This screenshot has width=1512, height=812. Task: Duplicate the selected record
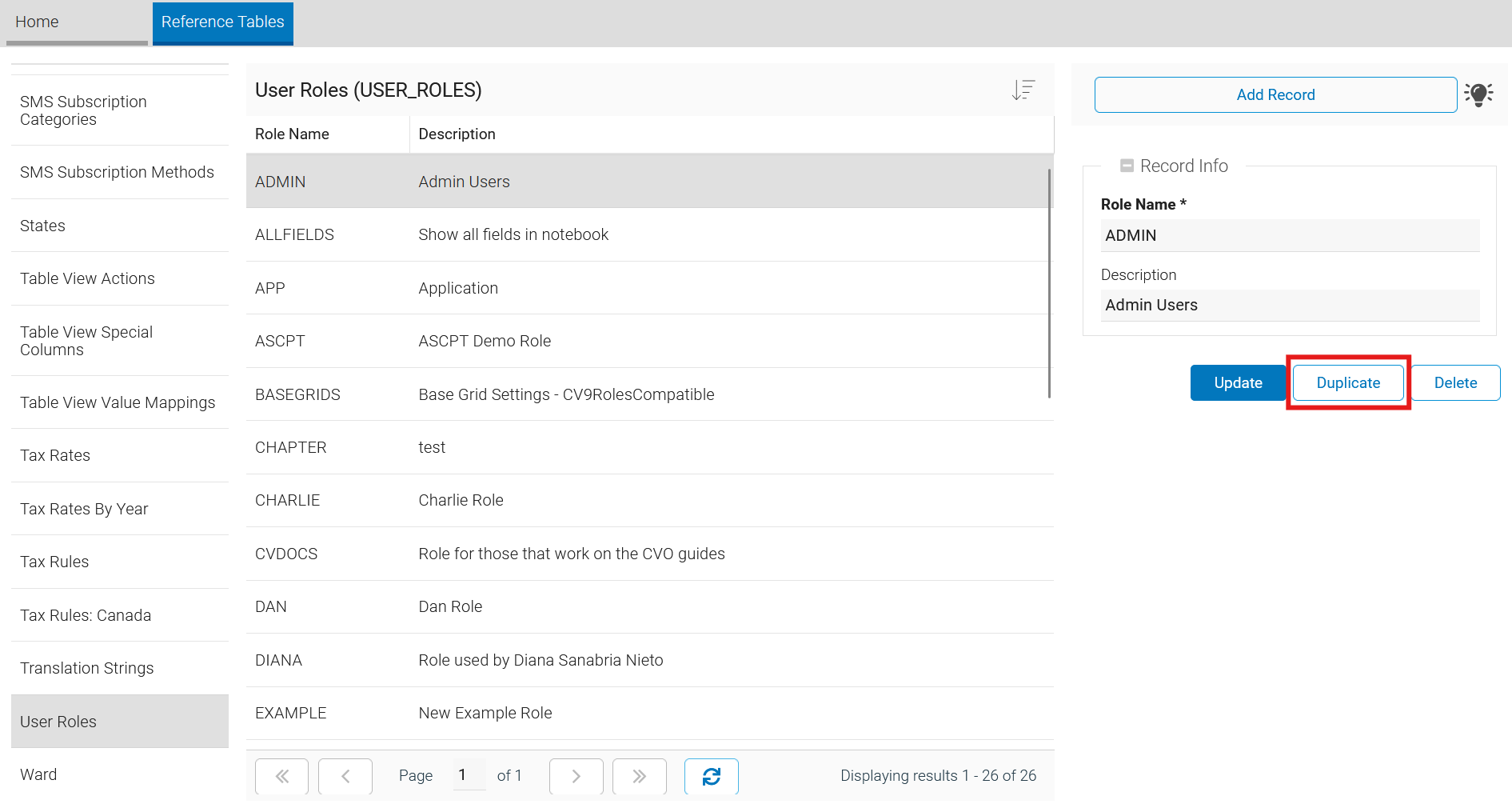pyautogui.click(x=1349, y=383)
